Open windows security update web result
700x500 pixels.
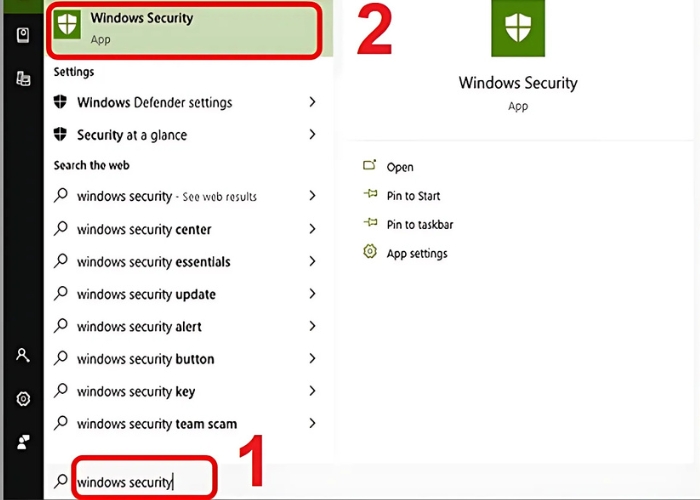pos(146,294)
